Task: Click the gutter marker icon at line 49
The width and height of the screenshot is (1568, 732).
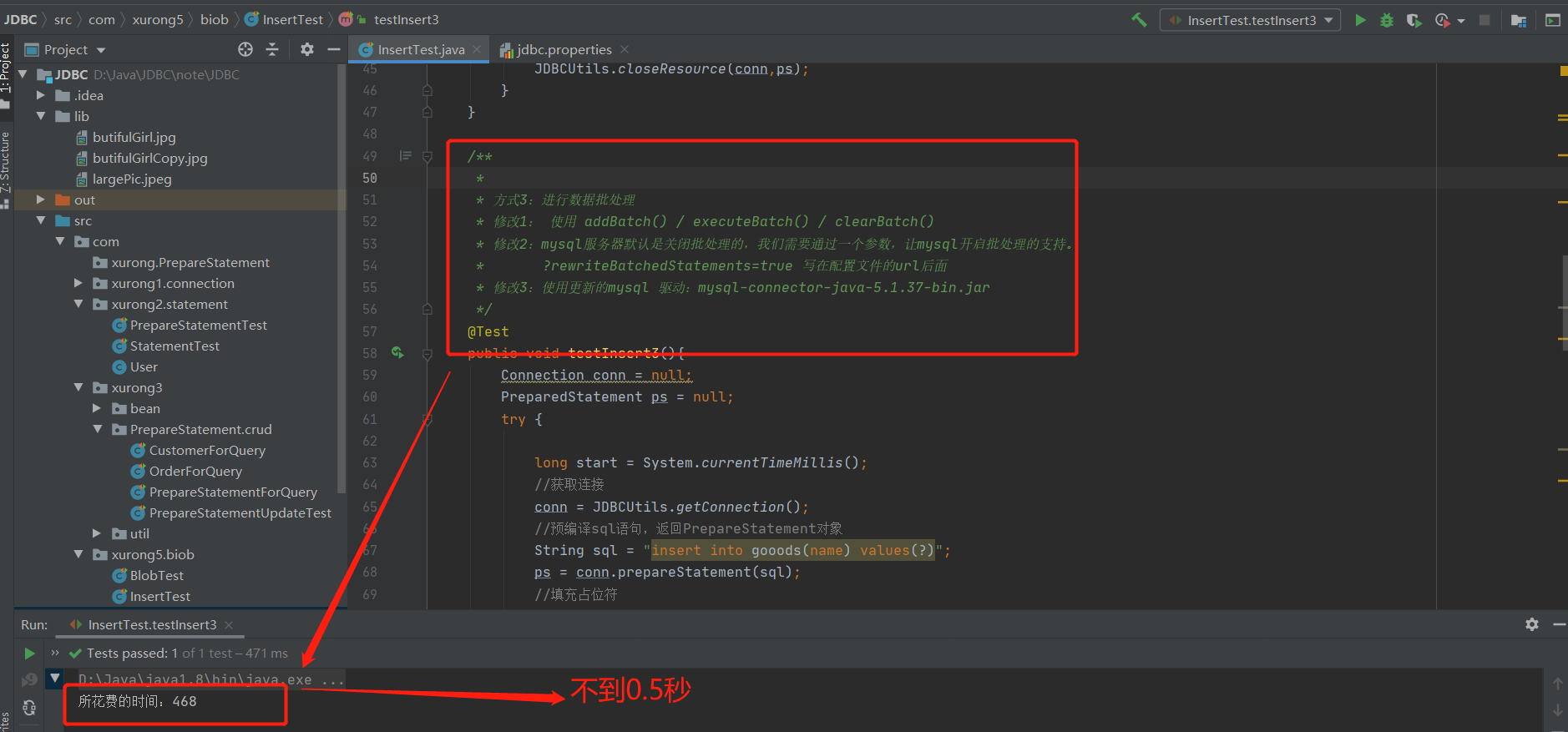Action: tap(406, 156)
